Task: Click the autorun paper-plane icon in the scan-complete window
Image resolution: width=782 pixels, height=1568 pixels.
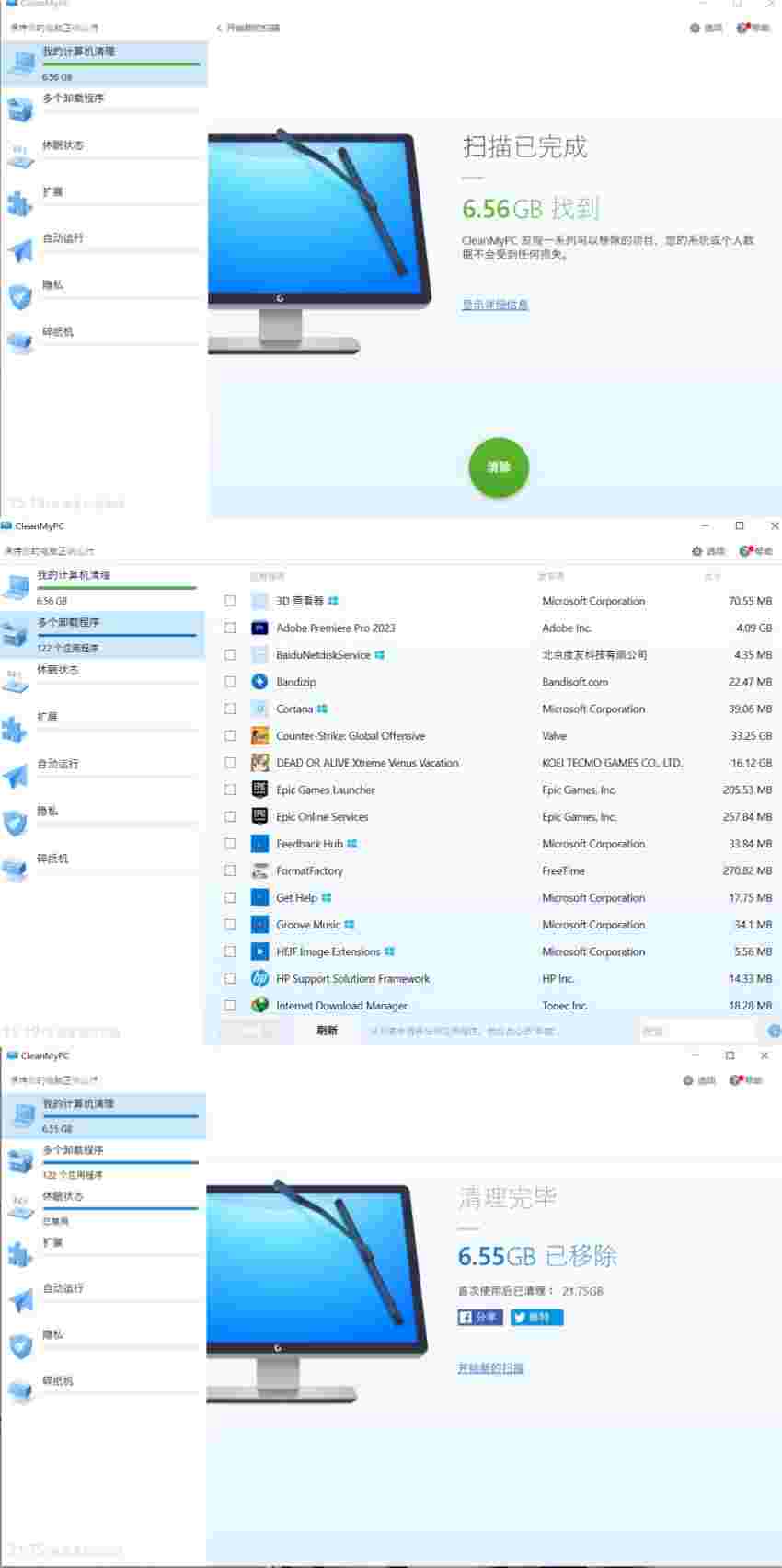Action: [x=20, y=250]
